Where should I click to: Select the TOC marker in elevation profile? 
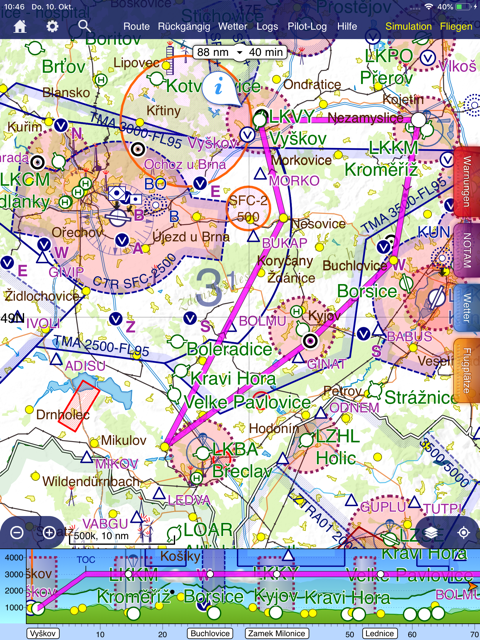(x=86, y=560)
